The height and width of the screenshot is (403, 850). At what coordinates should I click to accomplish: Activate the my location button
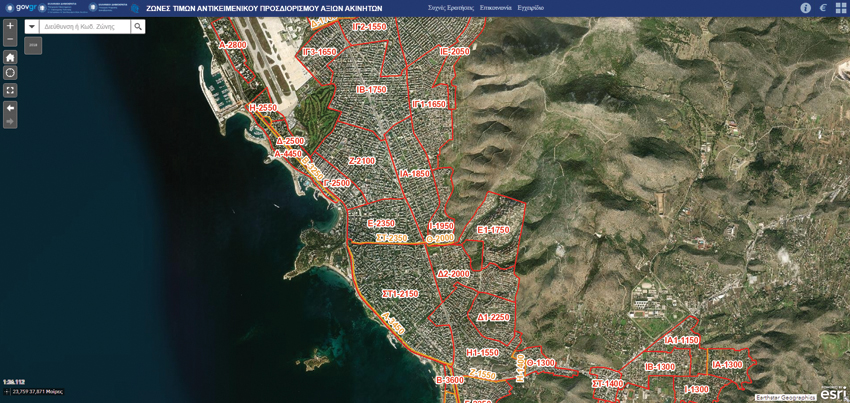[x=10, y=73]
